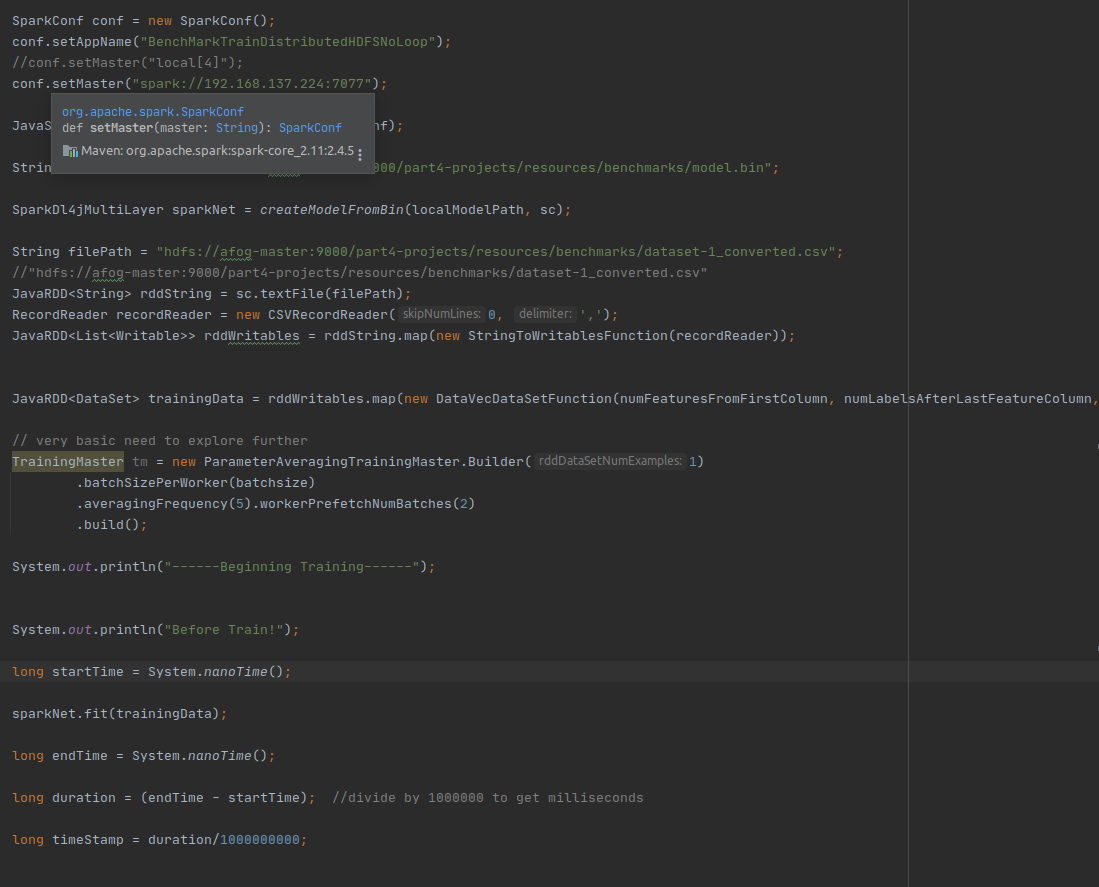Click new SparkConf() constructor call

(207, 20)
